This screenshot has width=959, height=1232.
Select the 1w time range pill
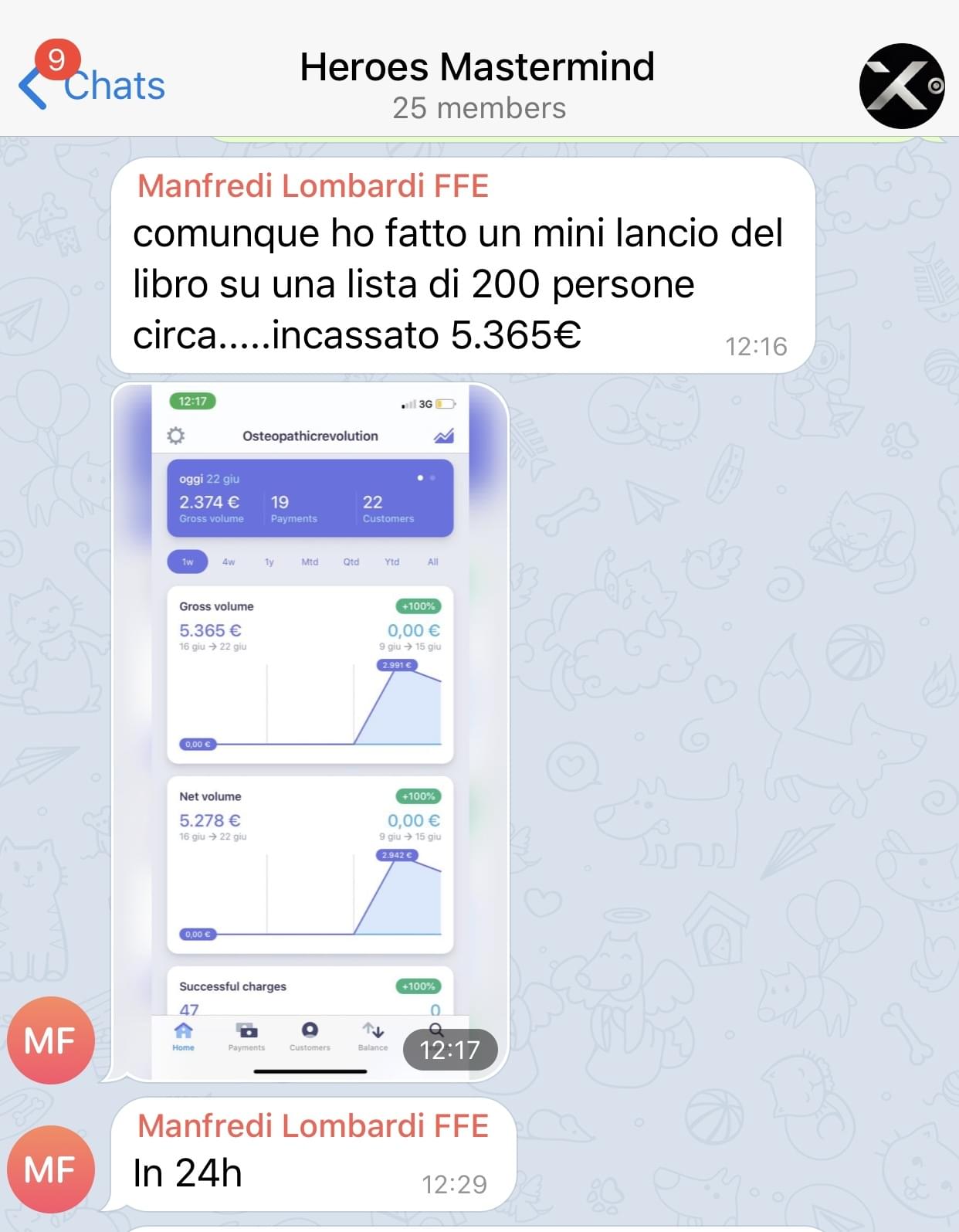click(x=188, y=562)
